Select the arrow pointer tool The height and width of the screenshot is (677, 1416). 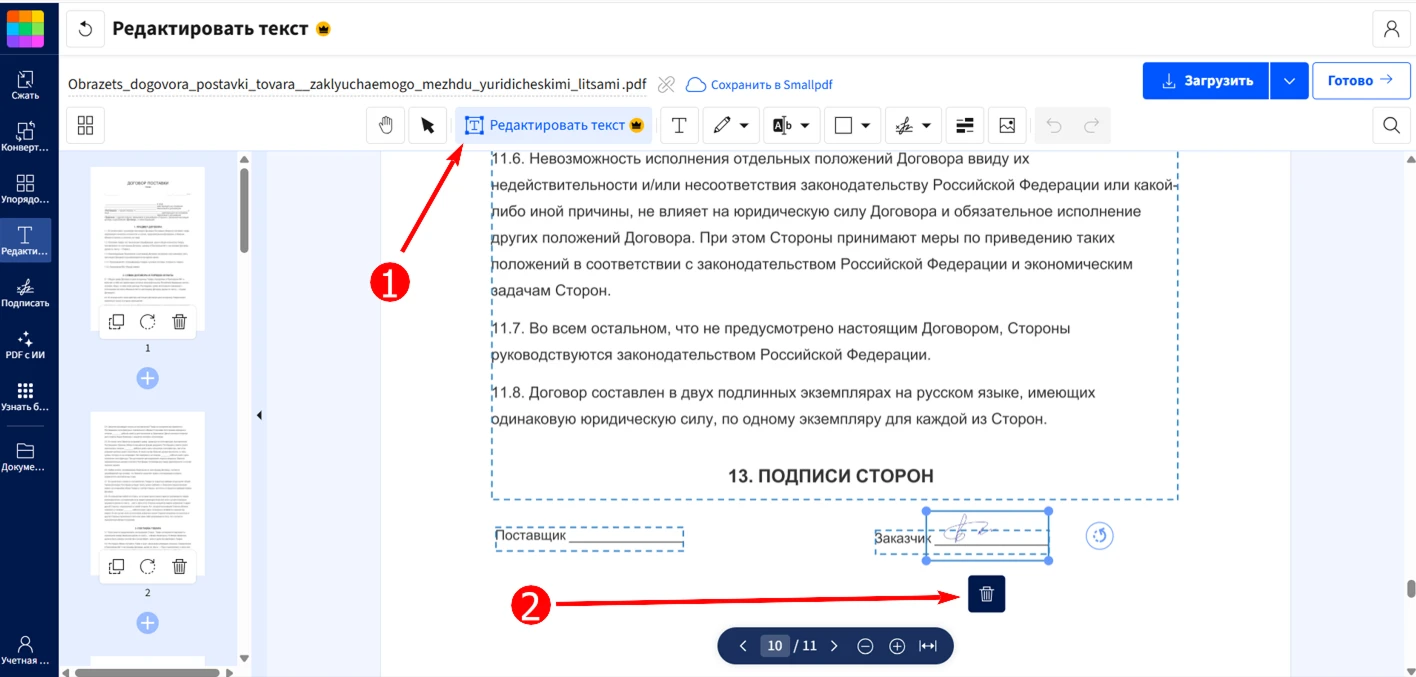[428, 125]
